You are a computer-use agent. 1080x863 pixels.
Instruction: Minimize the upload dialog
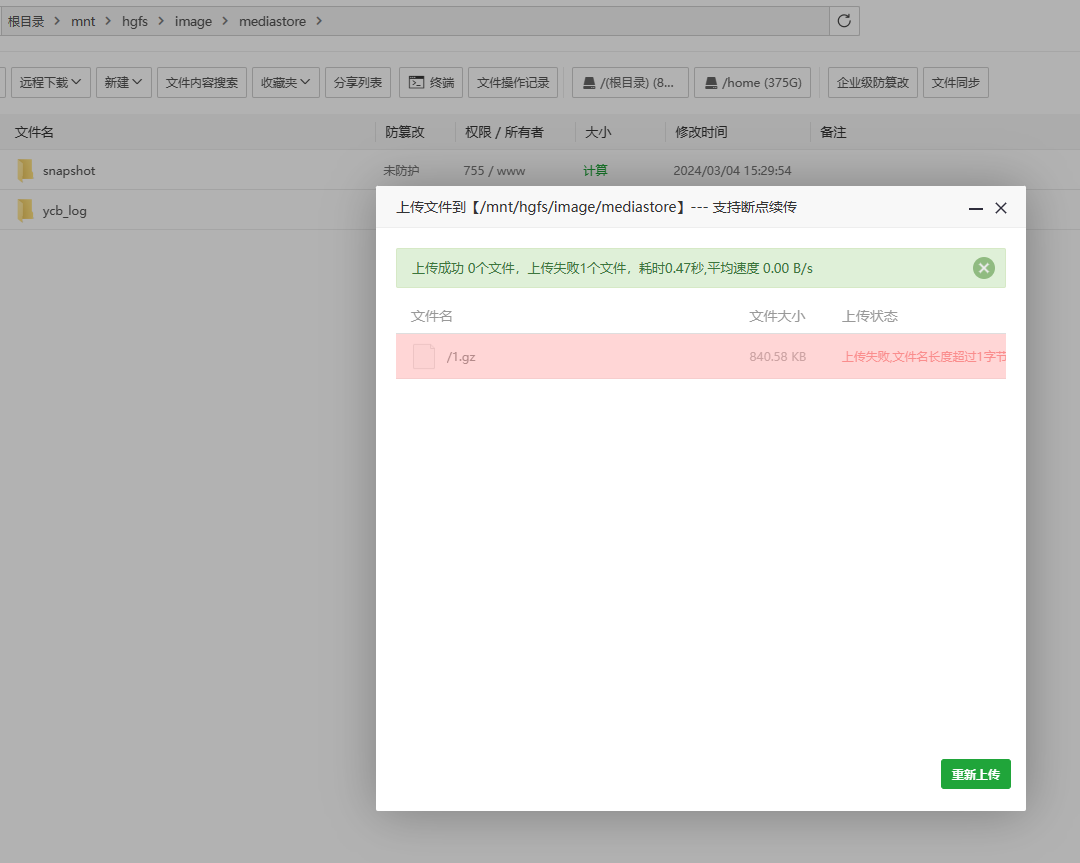pos(975,208)
